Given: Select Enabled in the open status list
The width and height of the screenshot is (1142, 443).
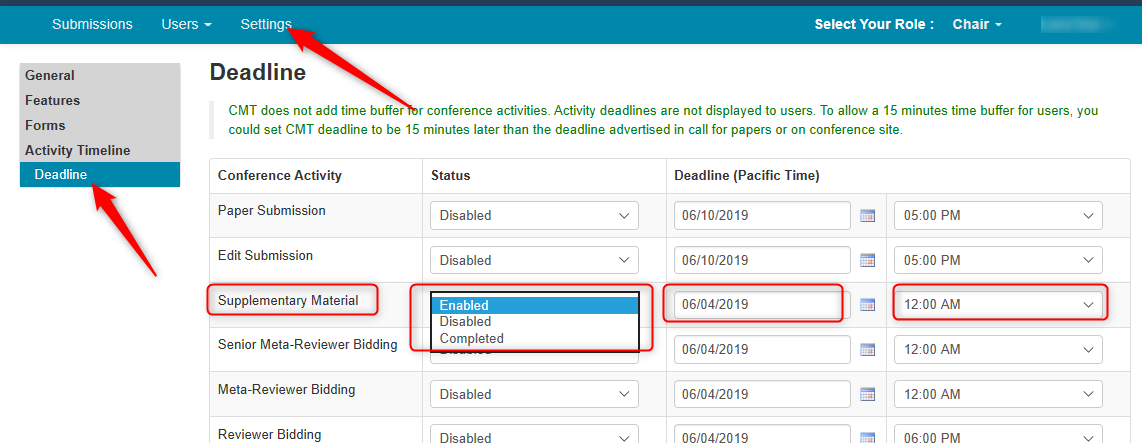Looking at the screenshot, I should point(534,305).
